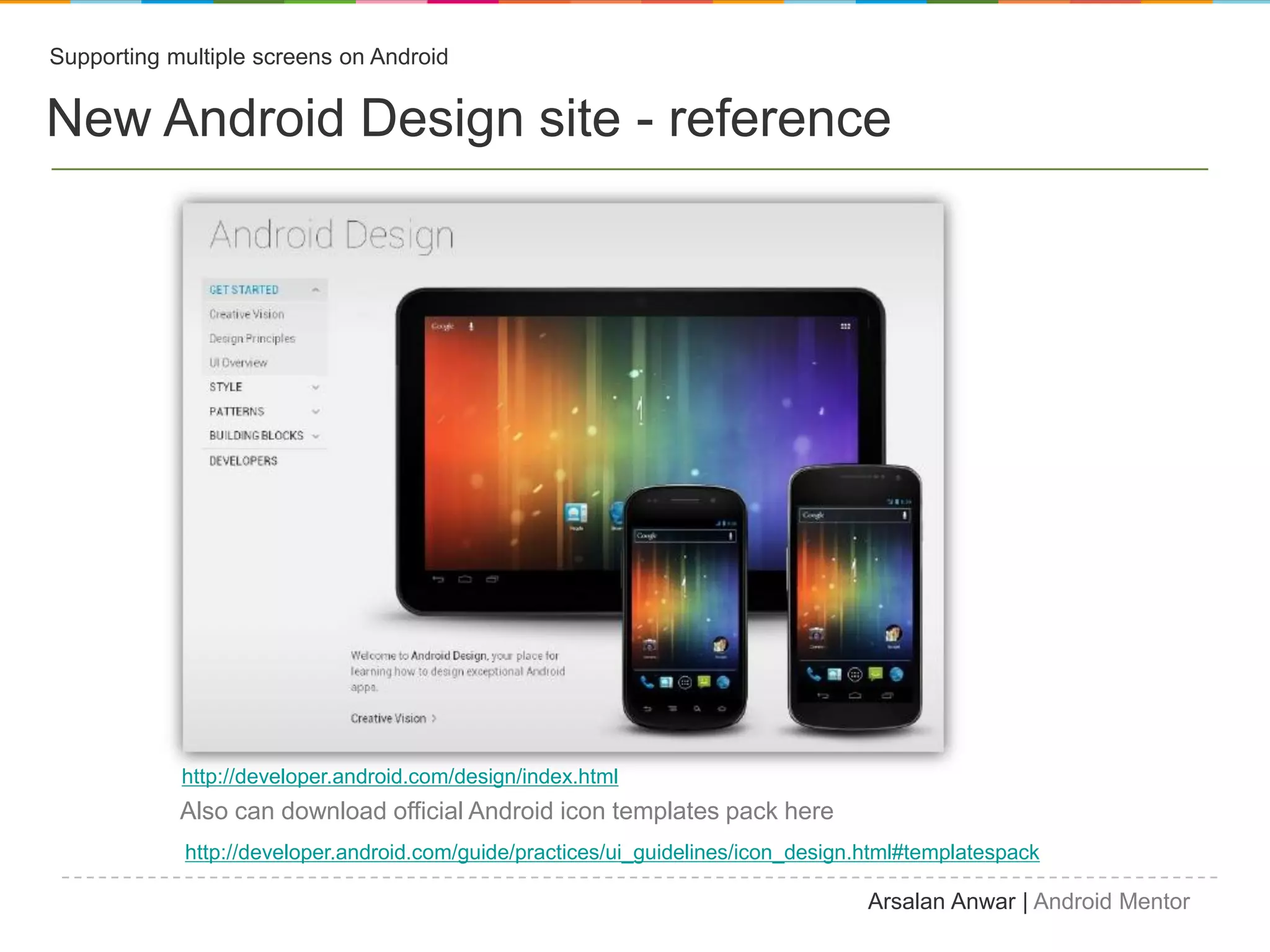Viewport: 1270px width, 952px height.
Task: Tap Google search bar on left phone
Action: tap(685, 535)
